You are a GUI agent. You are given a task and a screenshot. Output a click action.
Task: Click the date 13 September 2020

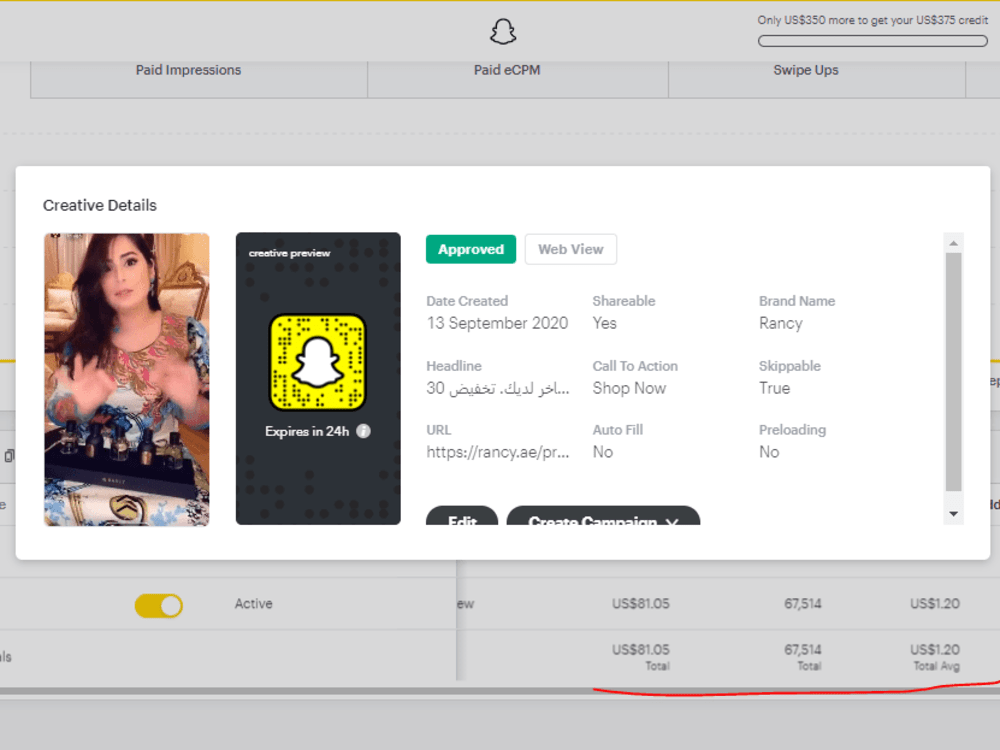click(x=497, y=323)
